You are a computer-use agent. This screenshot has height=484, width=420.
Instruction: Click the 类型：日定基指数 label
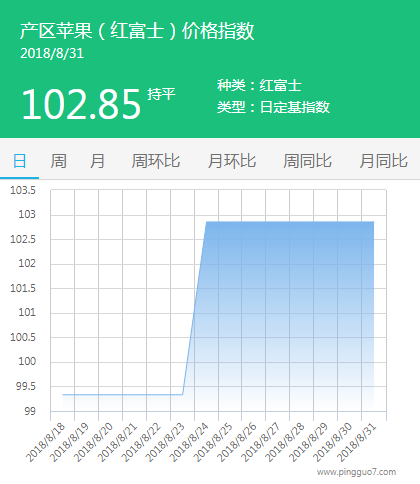pos(273,107)
